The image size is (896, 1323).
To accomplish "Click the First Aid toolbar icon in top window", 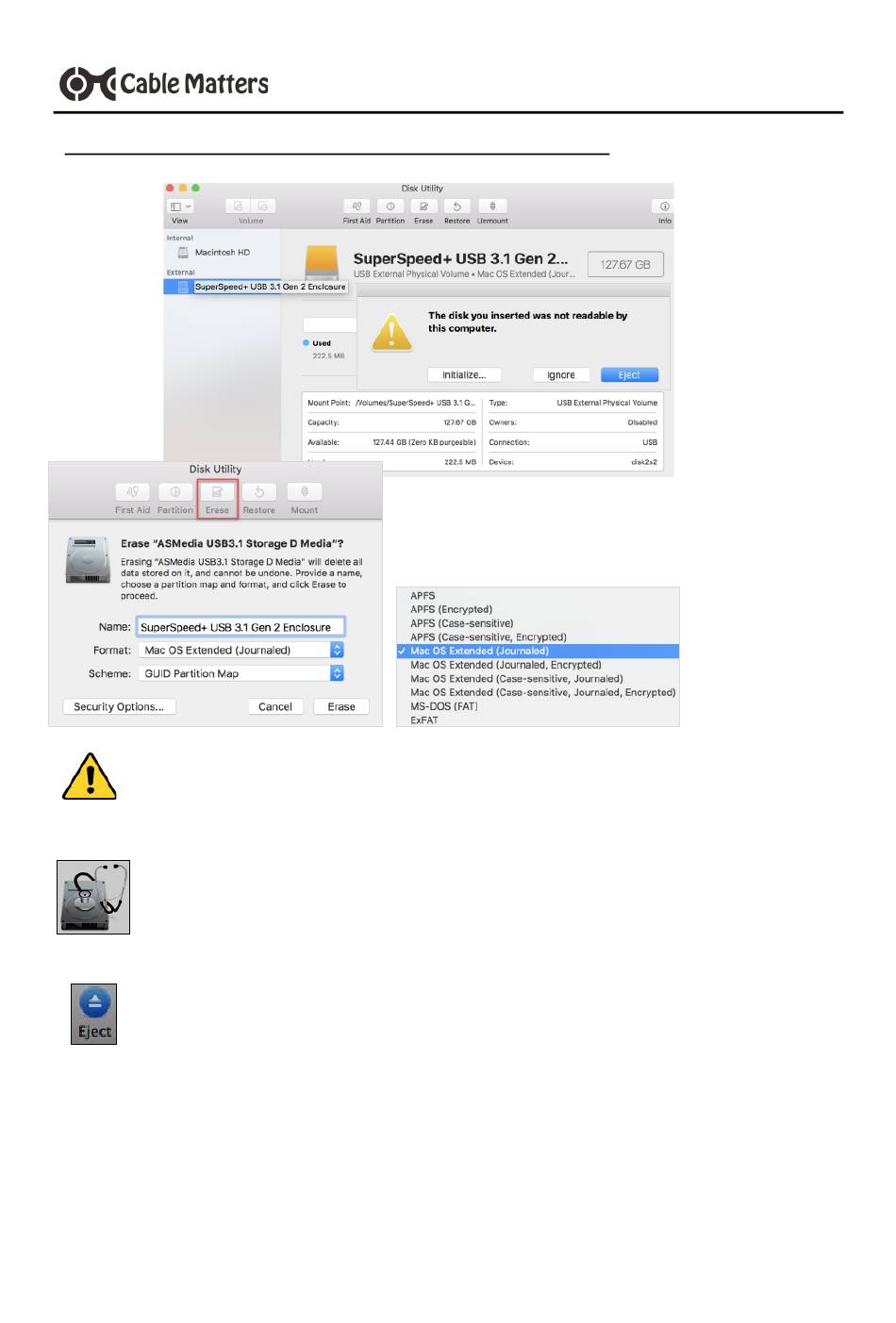I will 357,207.
